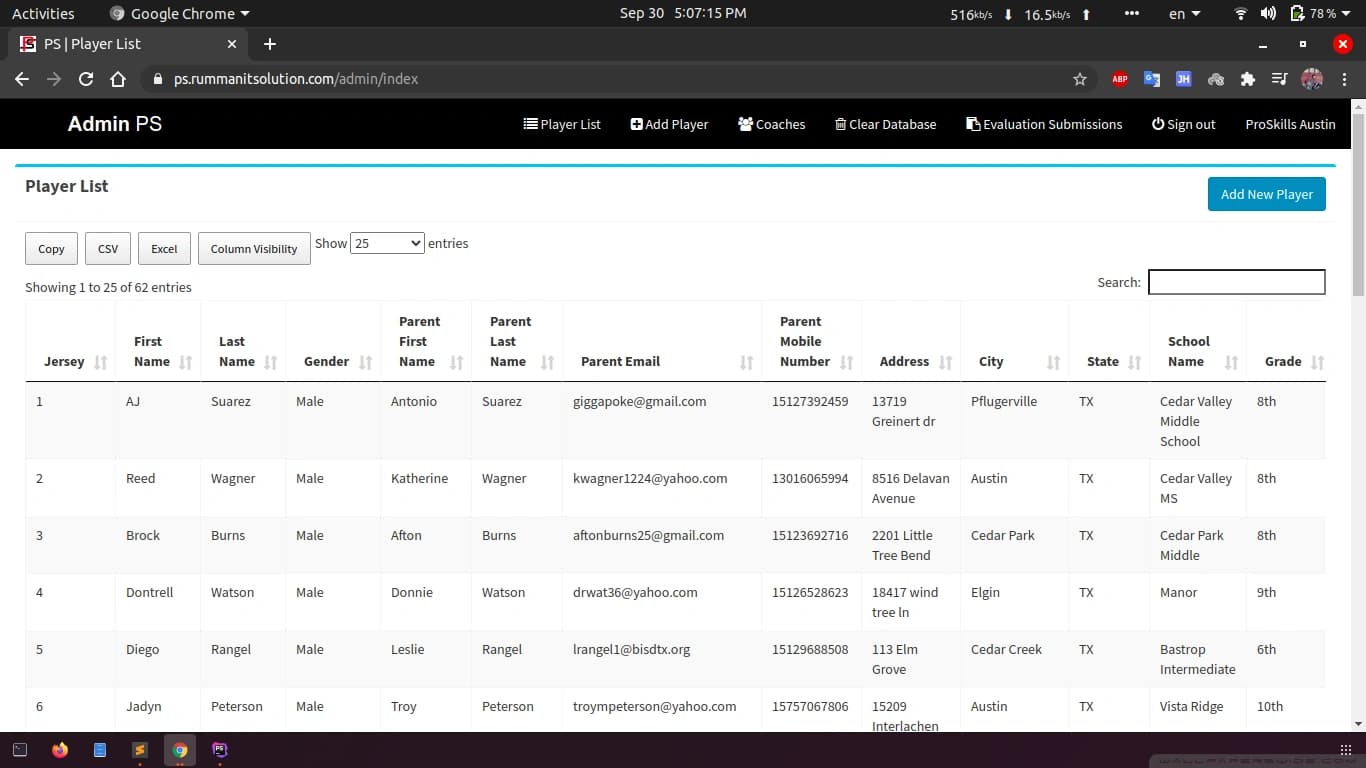Reload the page with the refresh icon
This screenshot has height=768, width=1366.
point(86,79)
